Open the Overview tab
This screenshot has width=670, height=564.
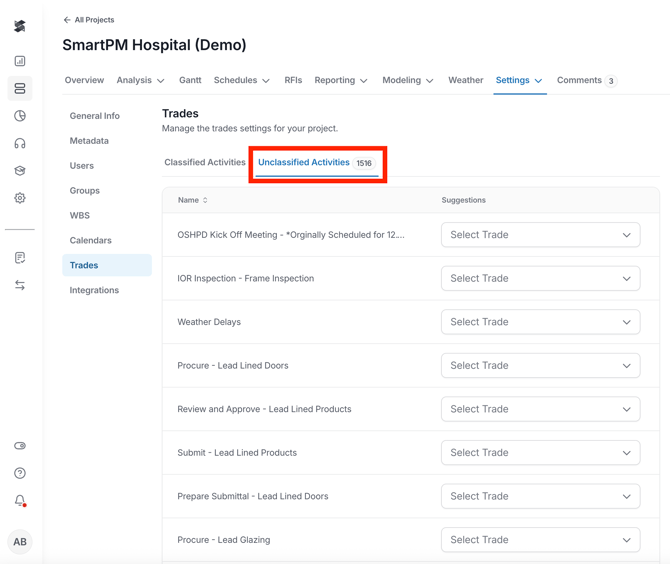(x=84, y=80)
